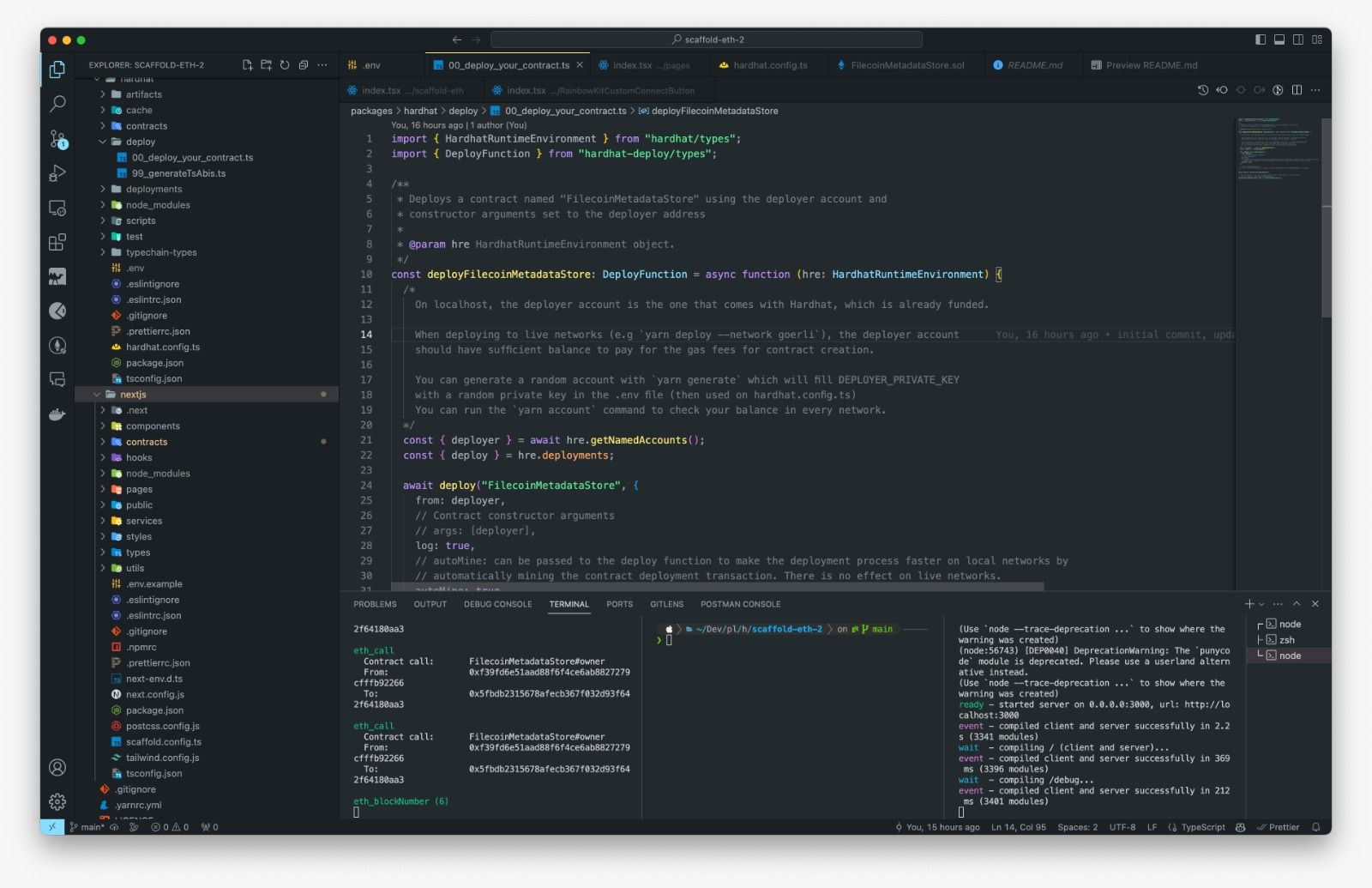Open the Manage gear icon
This screenshot has width=1372, height=888.
57,801
